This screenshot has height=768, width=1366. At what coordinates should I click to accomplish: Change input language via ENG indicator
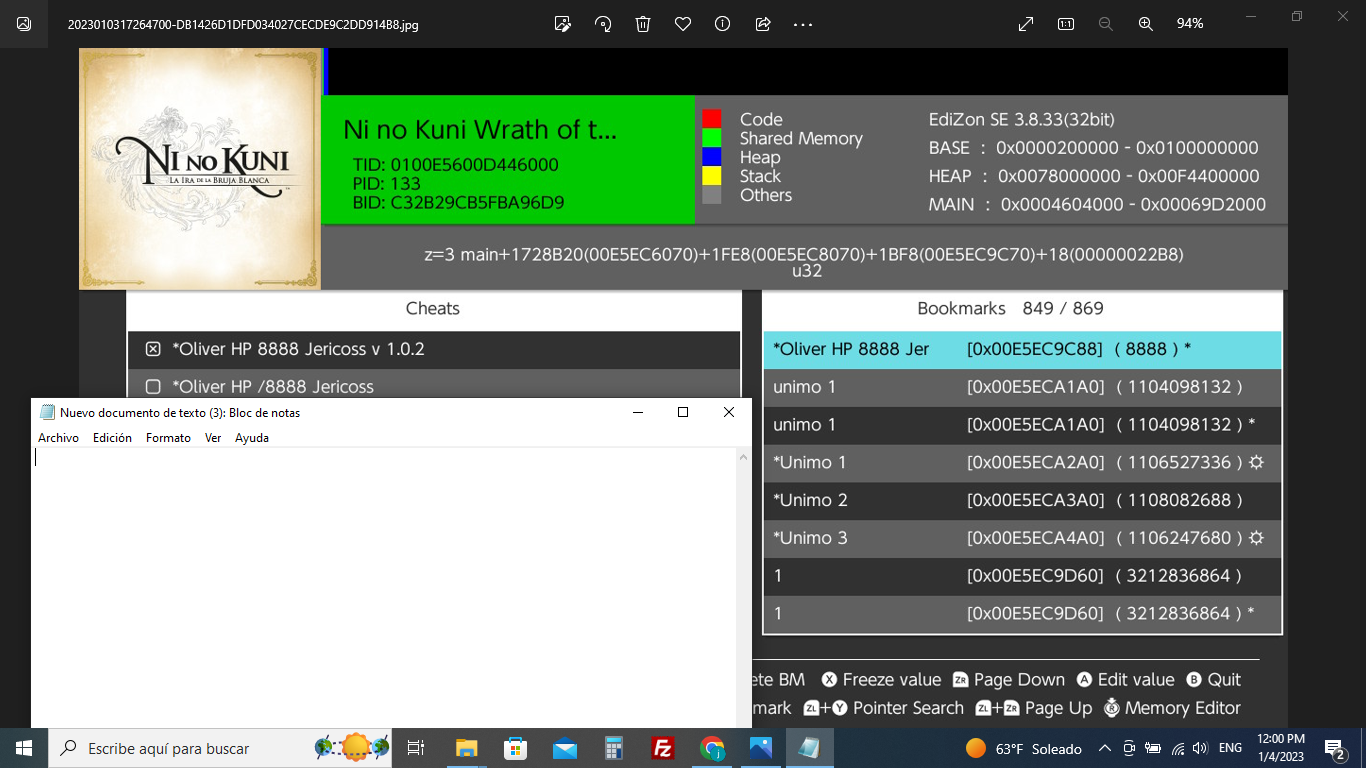coord(1231,748)
